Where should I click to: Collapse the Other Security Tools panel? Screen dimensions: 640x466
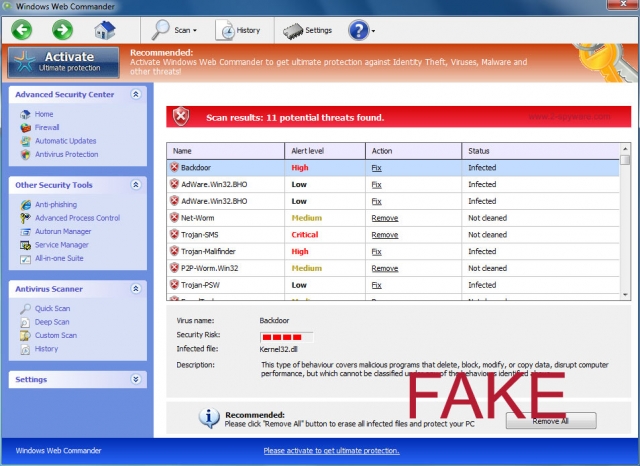(136, 185)
